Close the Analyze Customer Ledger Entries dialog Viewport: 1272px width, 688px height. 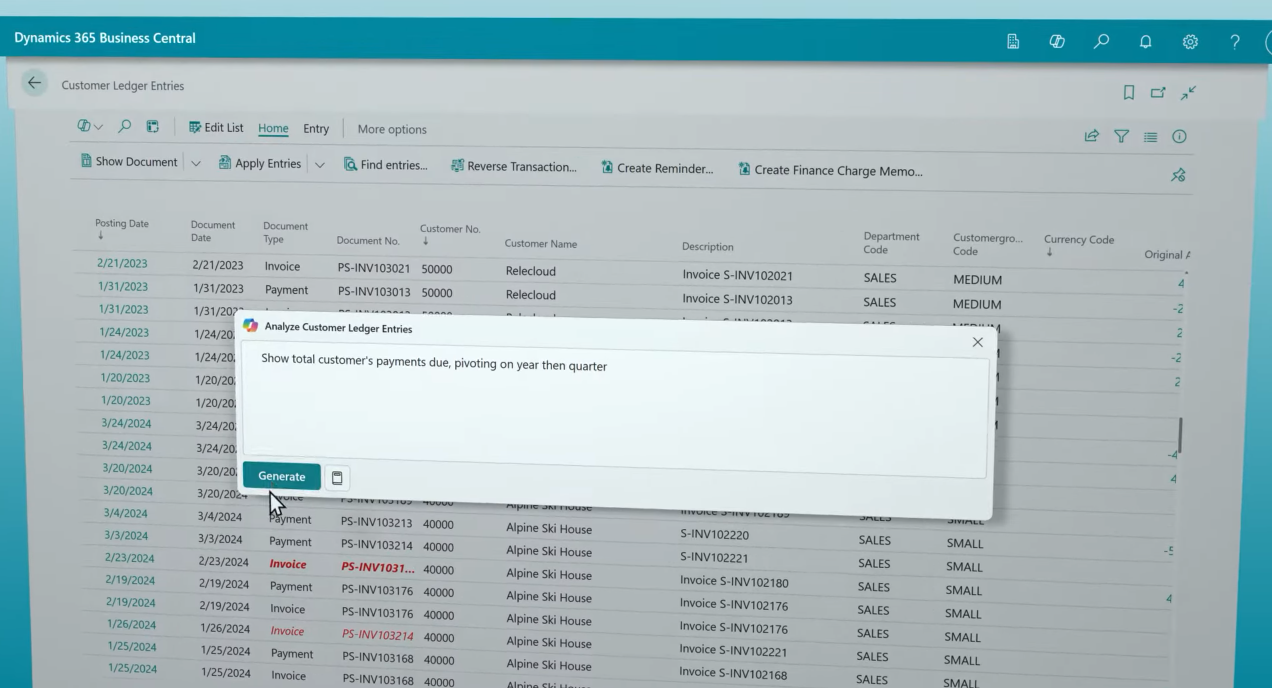[x=977, y=342]
